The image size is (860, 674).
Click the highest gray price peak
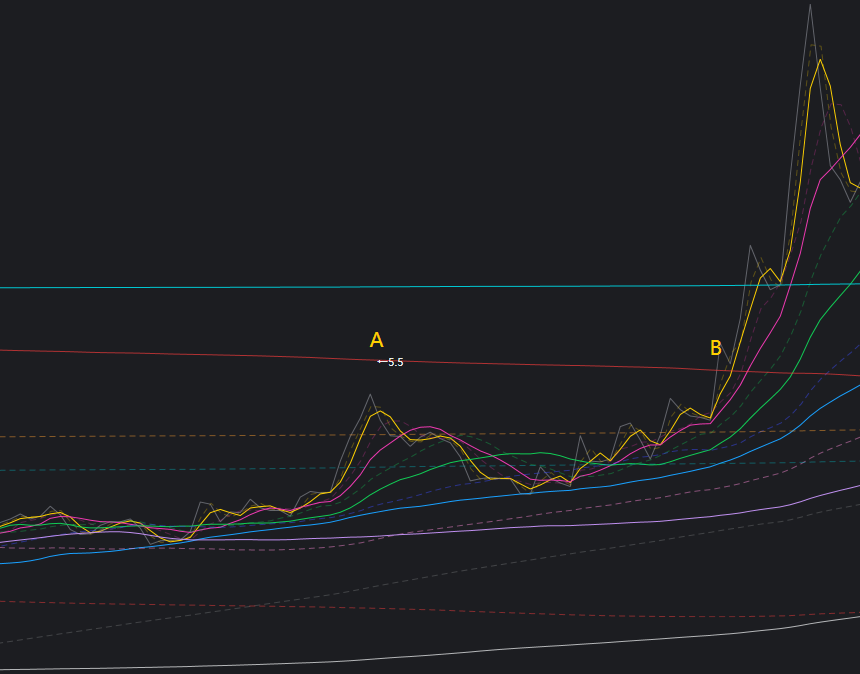click(x=810, y=5)
